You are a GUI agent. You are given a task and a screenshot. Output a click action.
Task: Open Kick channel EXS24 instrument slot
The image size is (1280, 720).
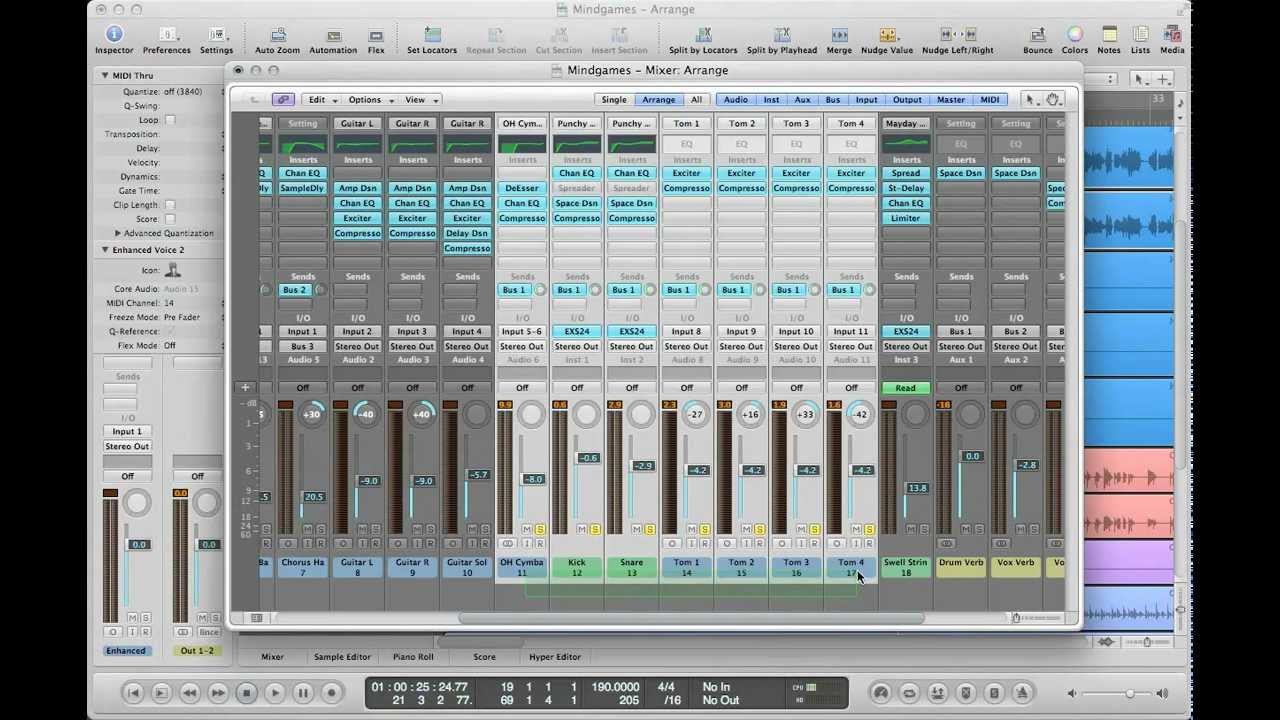577,332
